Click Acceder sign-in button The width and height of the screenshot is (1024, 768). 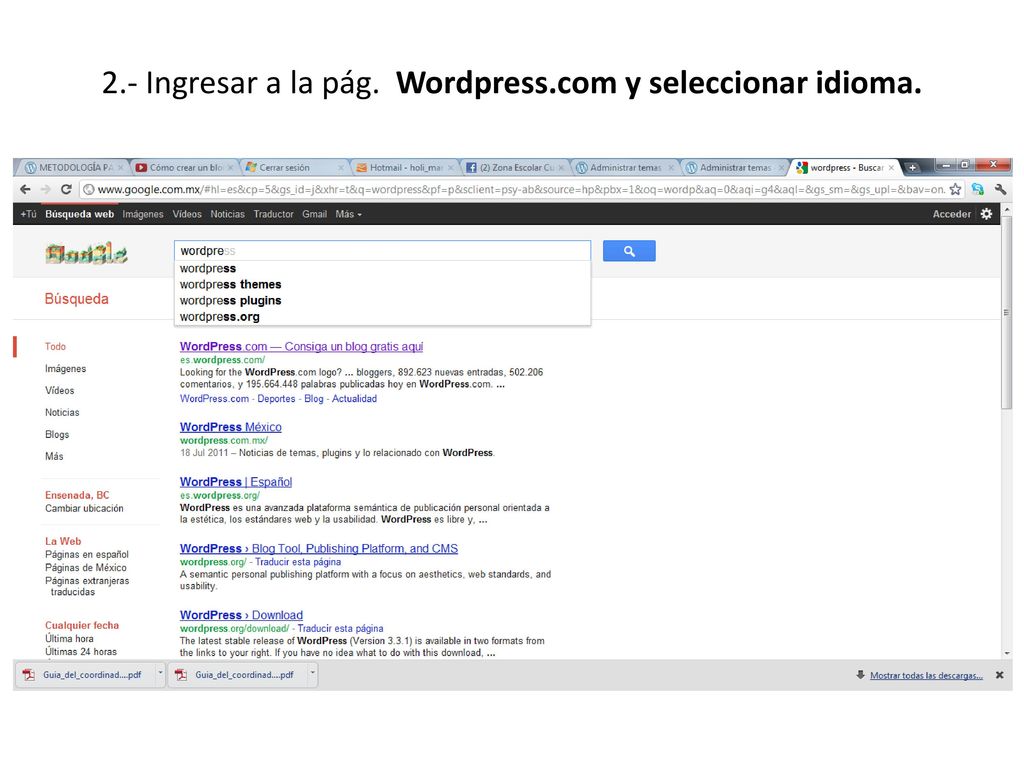tap(952, 214)
